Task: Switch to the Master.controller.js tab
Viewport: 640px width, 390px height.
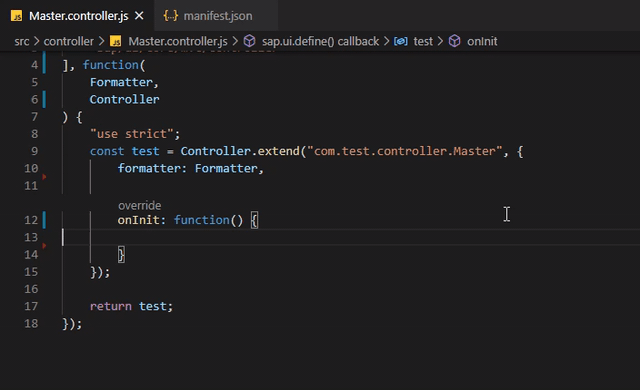Action: point(78,16)
